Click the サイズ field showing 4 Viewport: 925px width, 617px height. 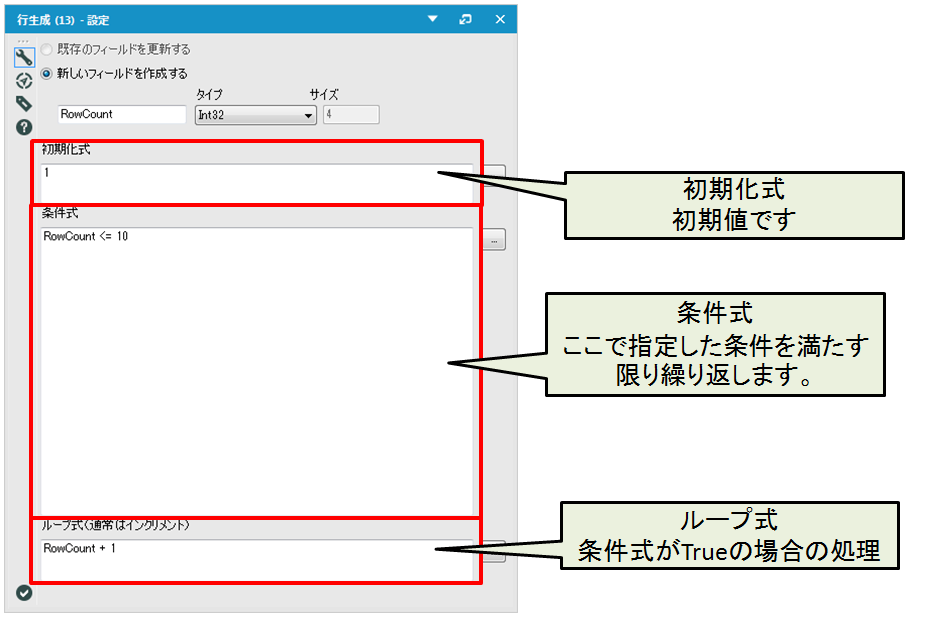click(x=350, y=115)
